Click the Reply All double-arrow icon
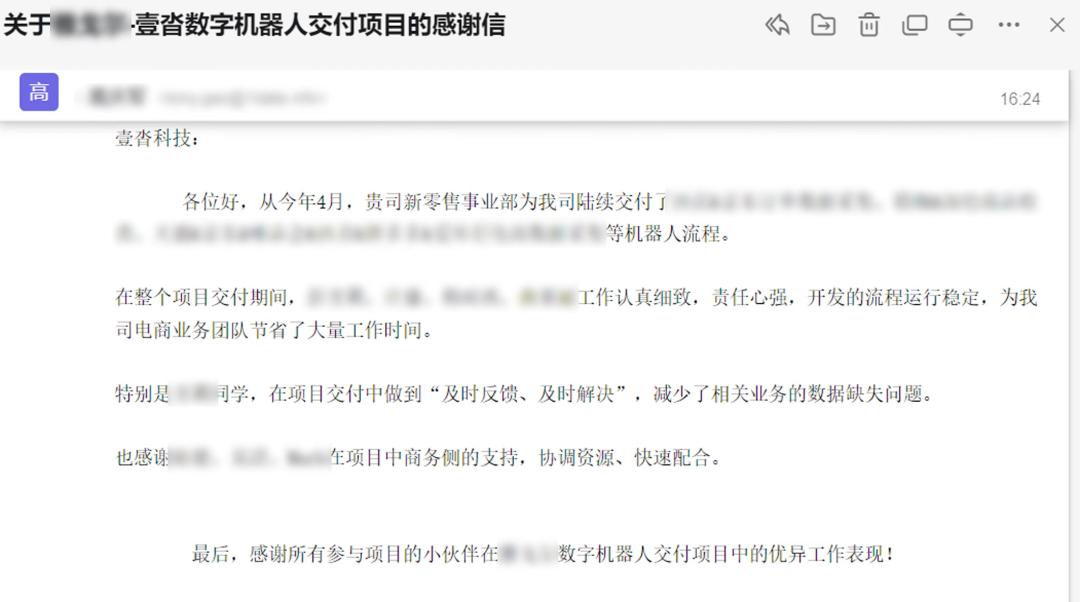The height and width of the screenshot is (602, 1080). pos(777,25)
